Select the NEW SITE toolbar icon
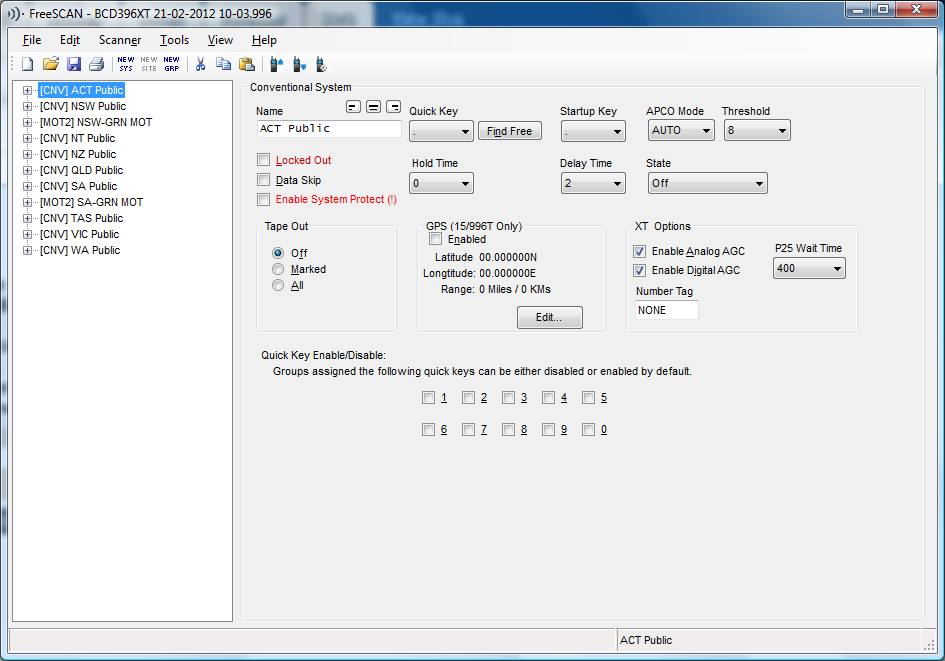Screen dimensions: 945x661 coord(147,62)
